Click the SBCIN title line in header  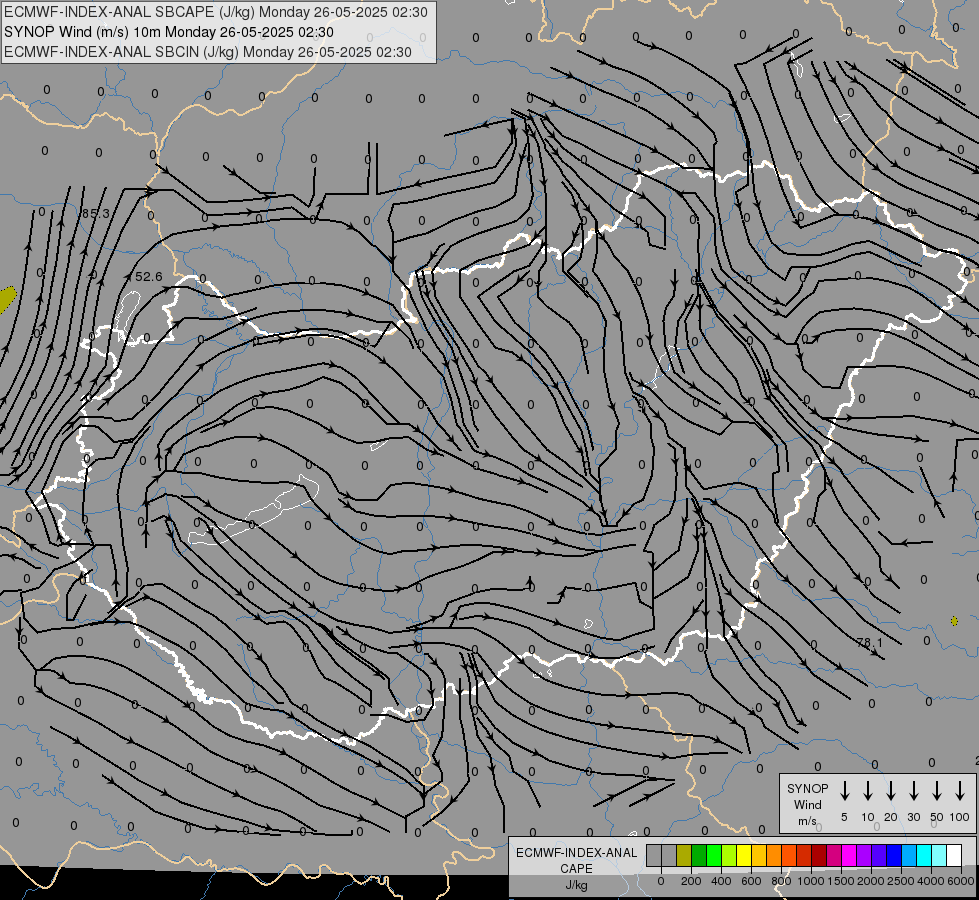[208, 52]
